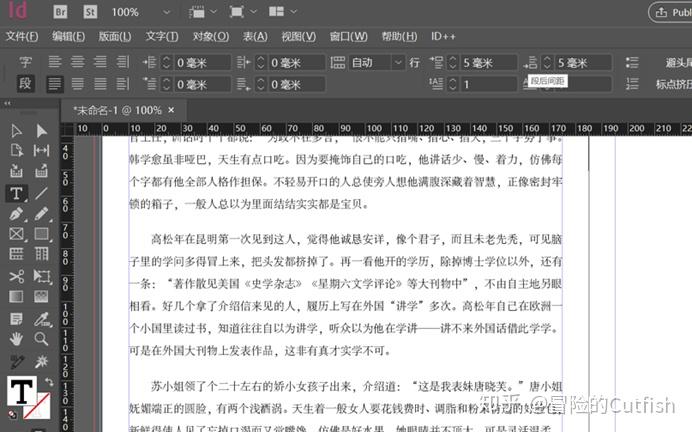
Task: Select the Free Transform tool
Action: (x=41, y=277)
